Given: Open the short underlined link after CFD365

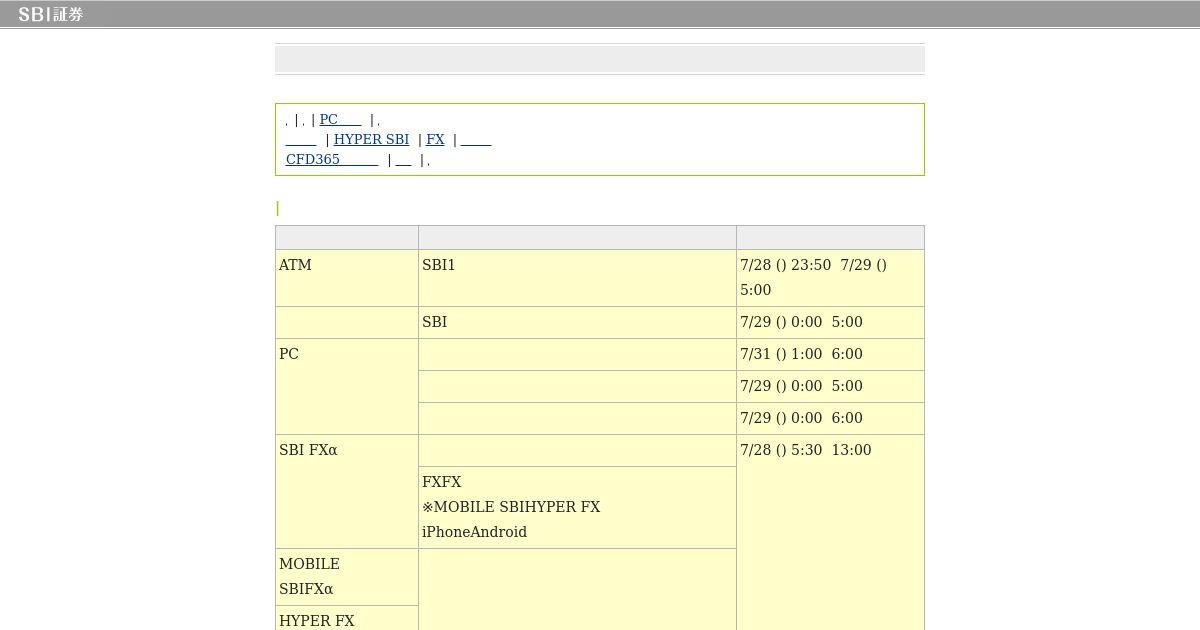Looking at the screenshot, I should click(404, 159).
